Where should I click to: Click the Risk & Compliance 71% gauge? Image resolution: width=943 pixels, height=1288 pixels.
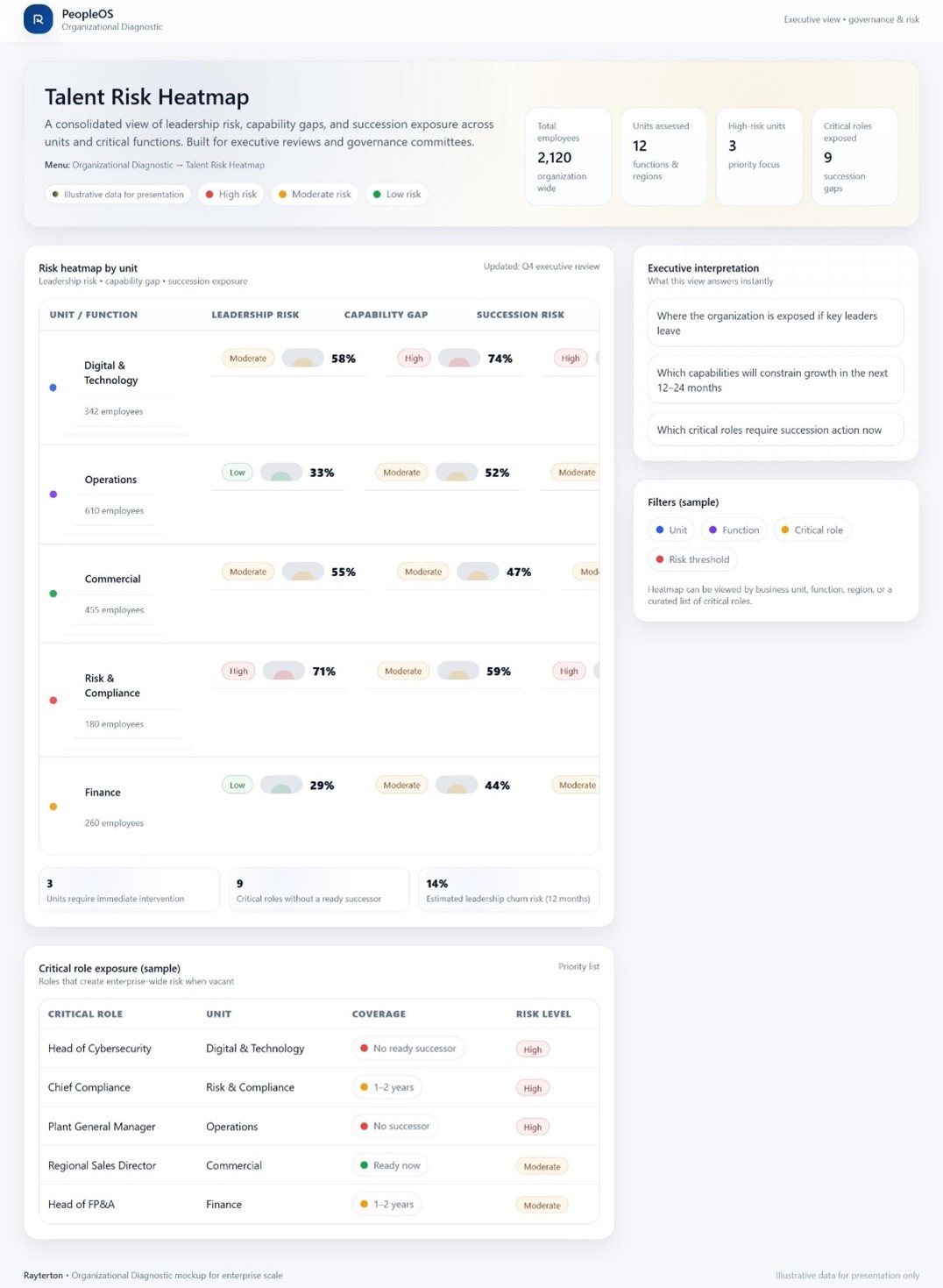[x=283, y=672]
